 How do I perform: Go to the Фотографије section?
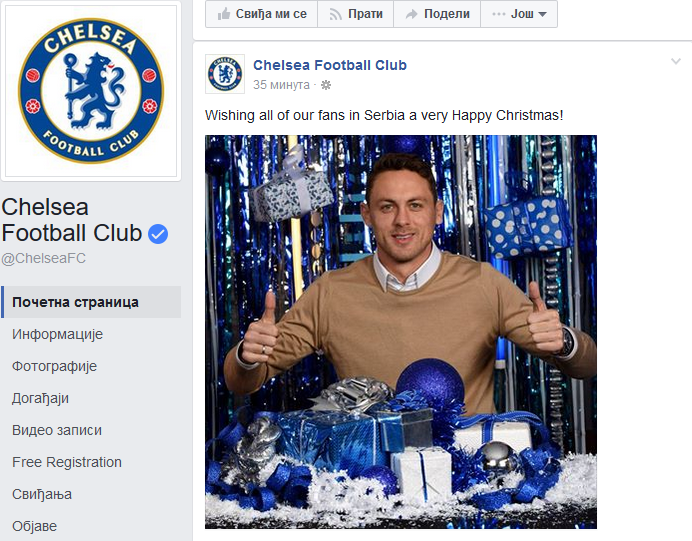click(x=55, y=366)
